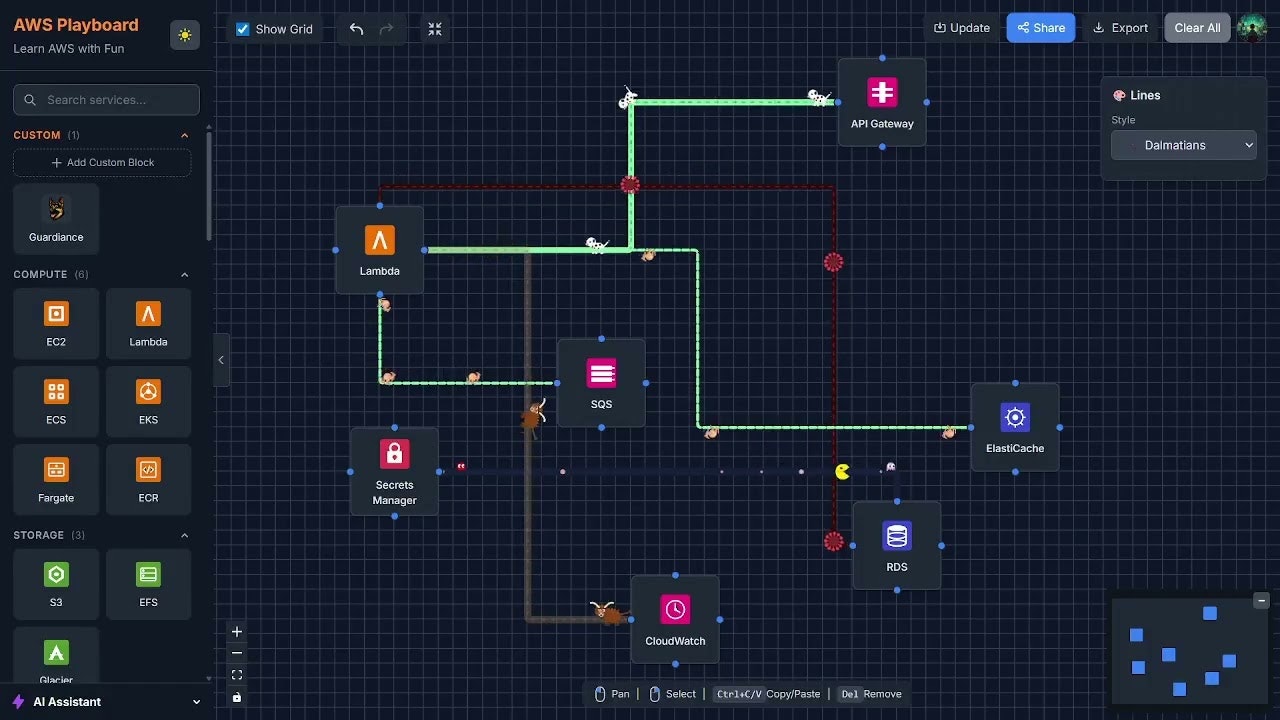Collapse the COMPUTE section
Viewport: 1280px width, 720px height.
pyautogui.click(x=184, y=275)
